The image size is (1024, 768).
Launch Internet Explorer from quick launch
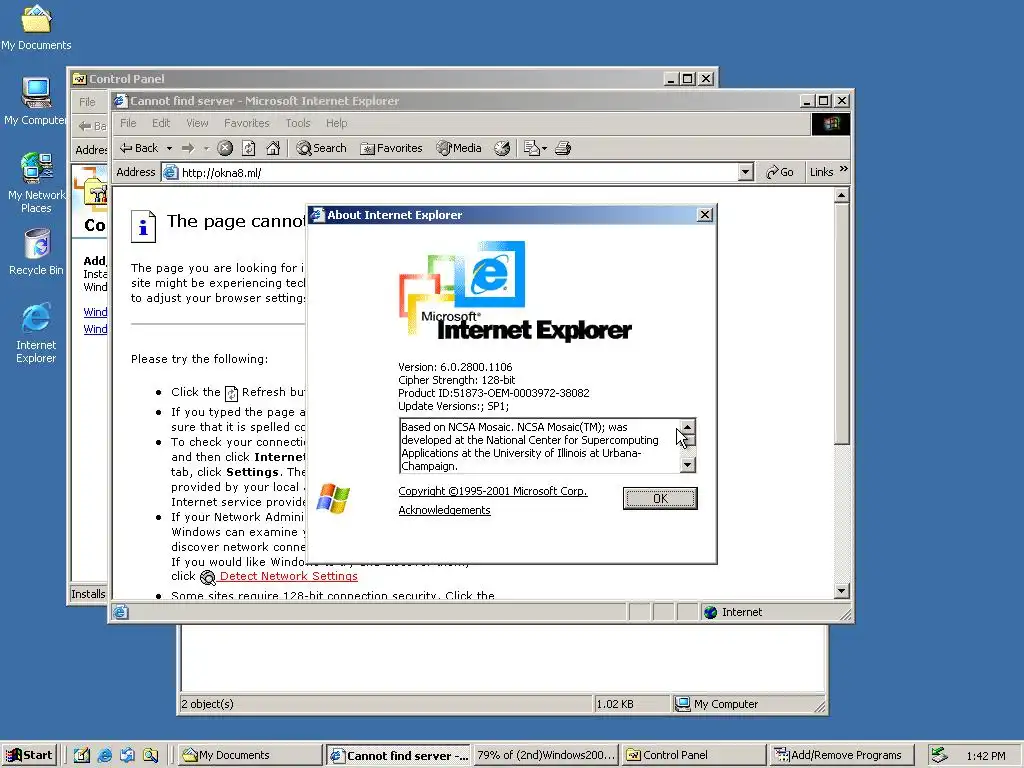[104, 755]
